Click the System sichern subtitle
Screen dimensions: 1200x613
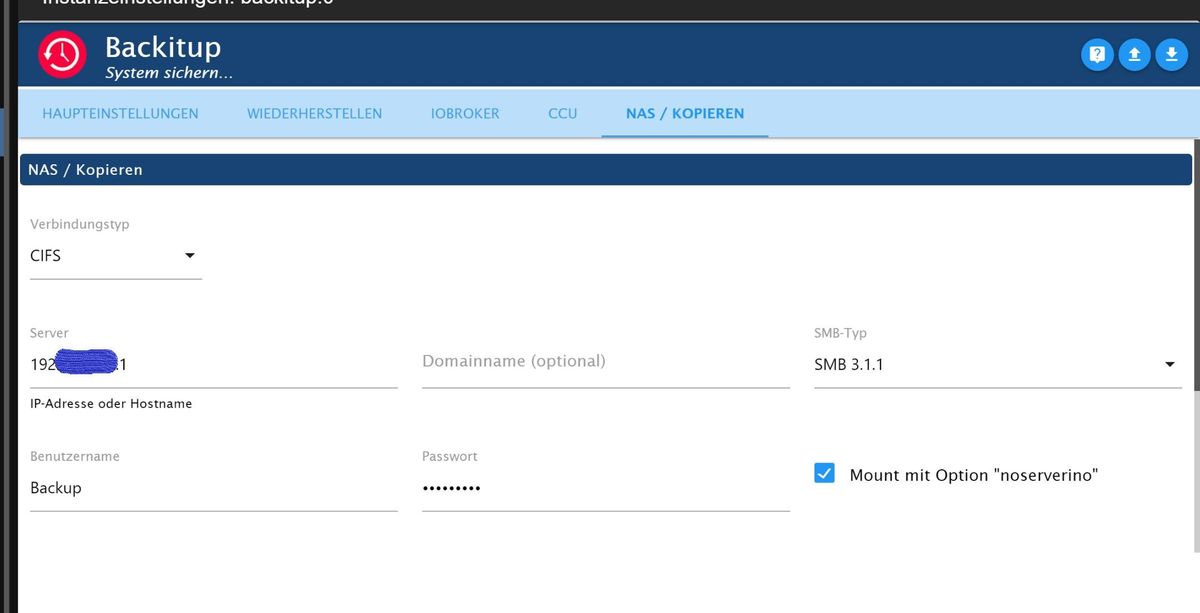[x=169, y=73]
